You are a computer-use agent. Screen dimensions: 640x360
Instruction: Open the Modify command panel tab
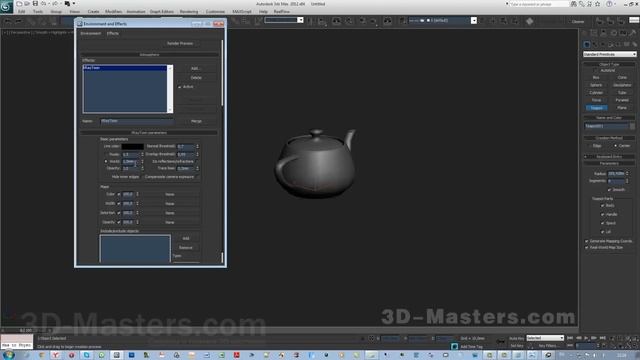coord(594,33)
